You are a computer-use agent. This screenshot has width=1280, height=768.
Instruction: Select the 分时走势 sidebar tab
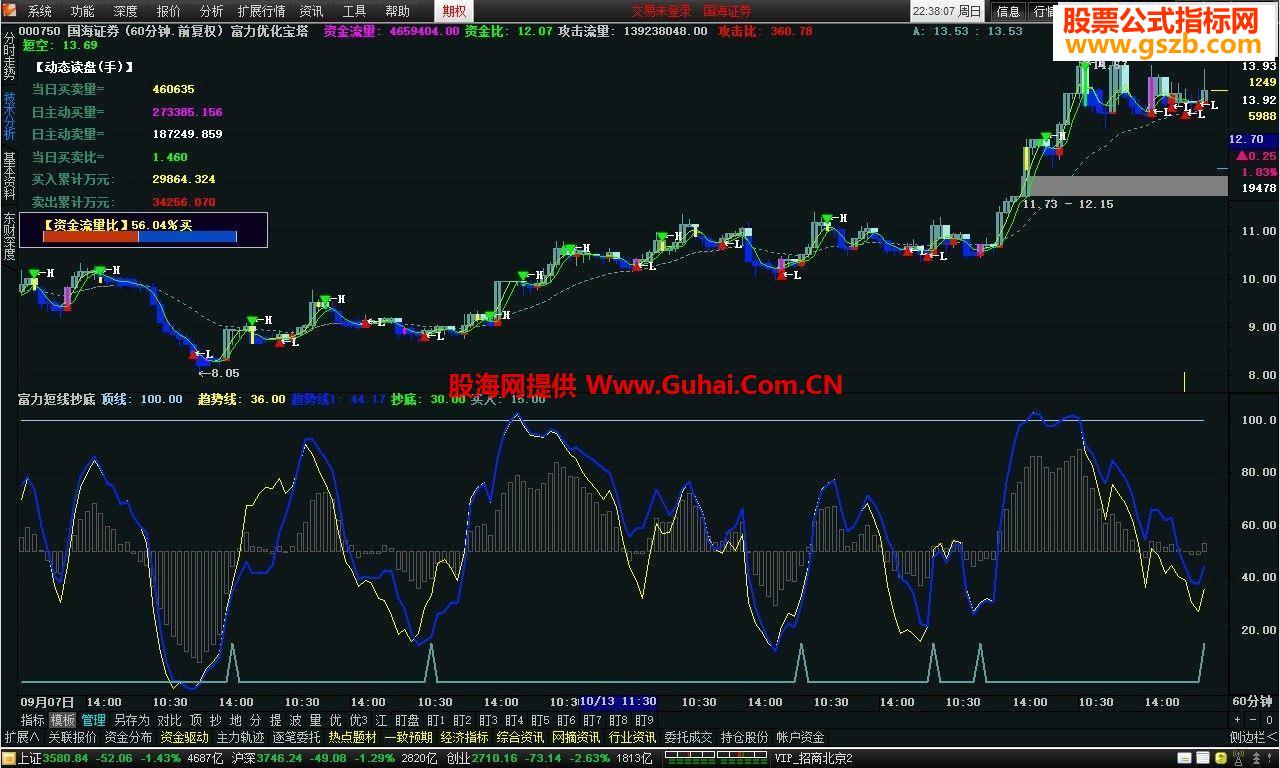[x=9, y=58]
